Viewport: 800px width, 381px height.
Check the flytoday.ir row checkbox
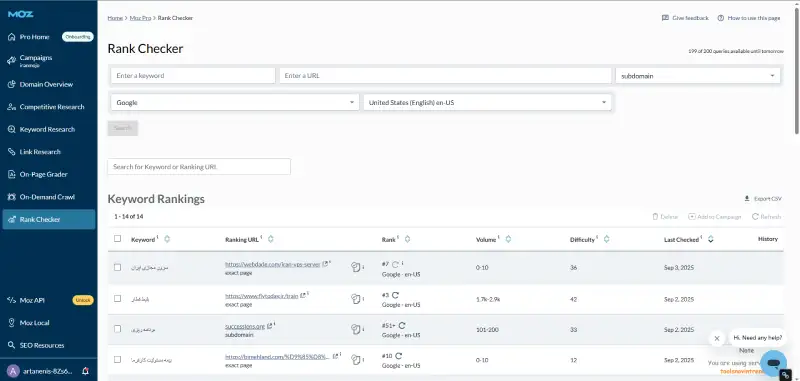118,298
